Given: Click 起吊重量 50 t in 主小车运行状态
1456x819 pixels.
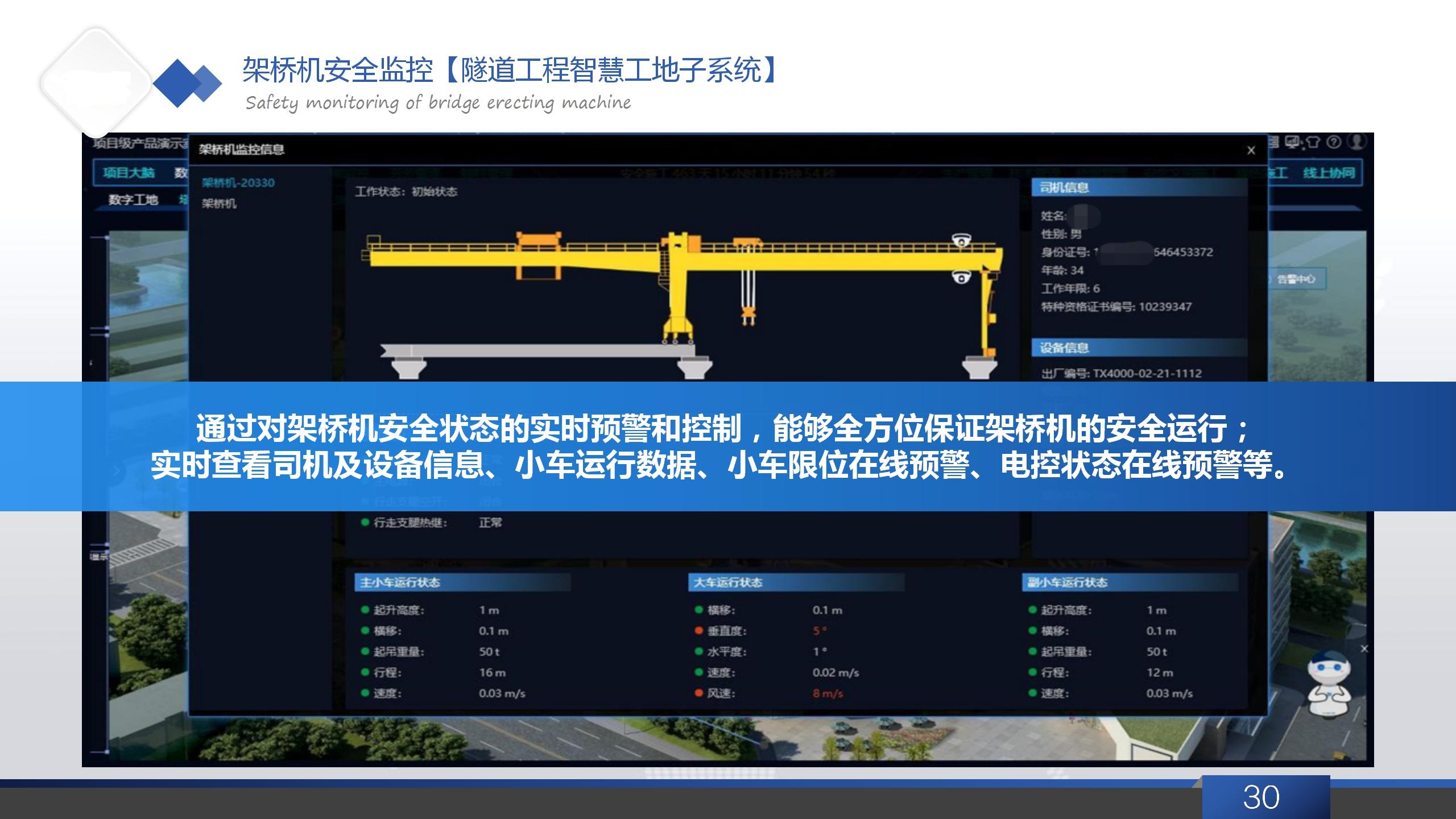Looking at the screenshot, I should [431, 652].
